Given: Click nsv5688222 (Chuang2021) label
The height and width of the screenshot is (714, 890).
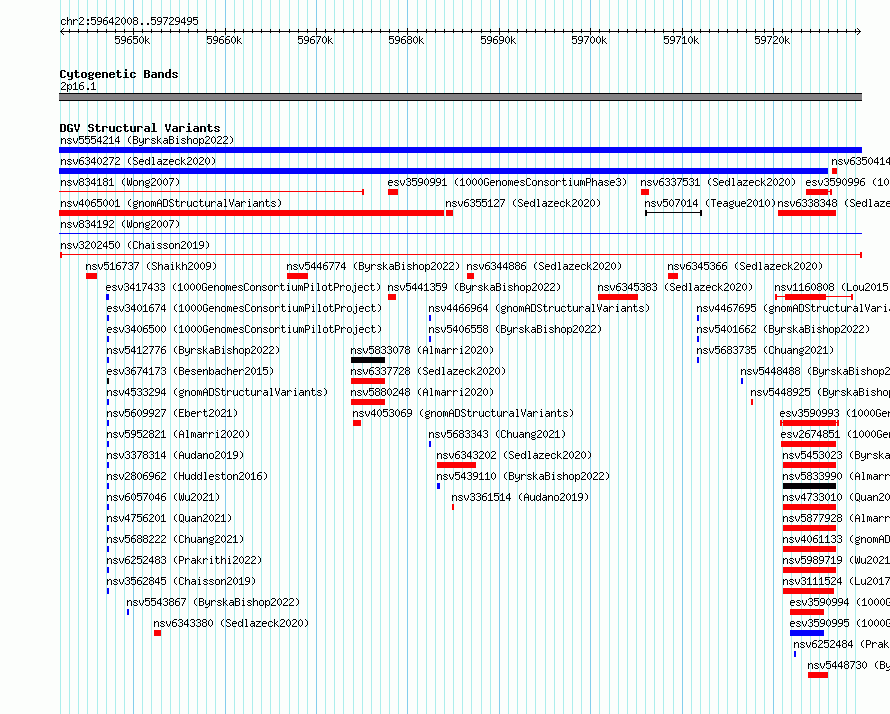Looking at the screenshot, I should 175,539.
